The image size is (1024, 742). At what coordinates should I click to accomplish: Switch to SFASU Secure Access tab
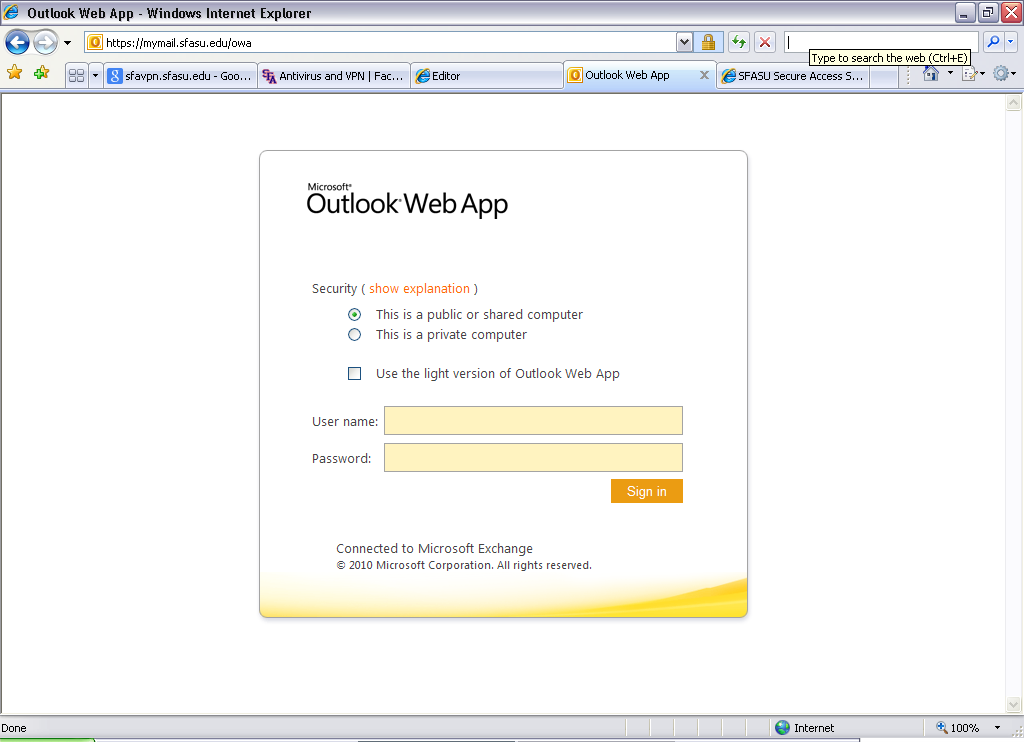(793, 76)
